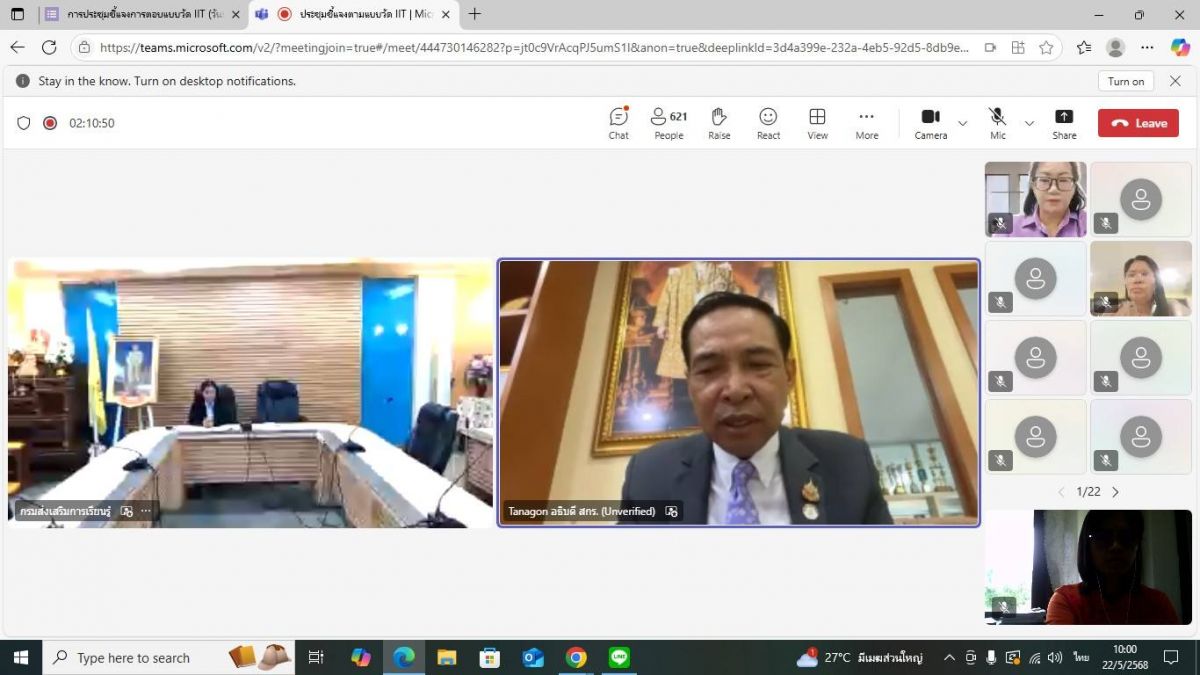Expand the Camera options dropdown arrow

(962, 123)
